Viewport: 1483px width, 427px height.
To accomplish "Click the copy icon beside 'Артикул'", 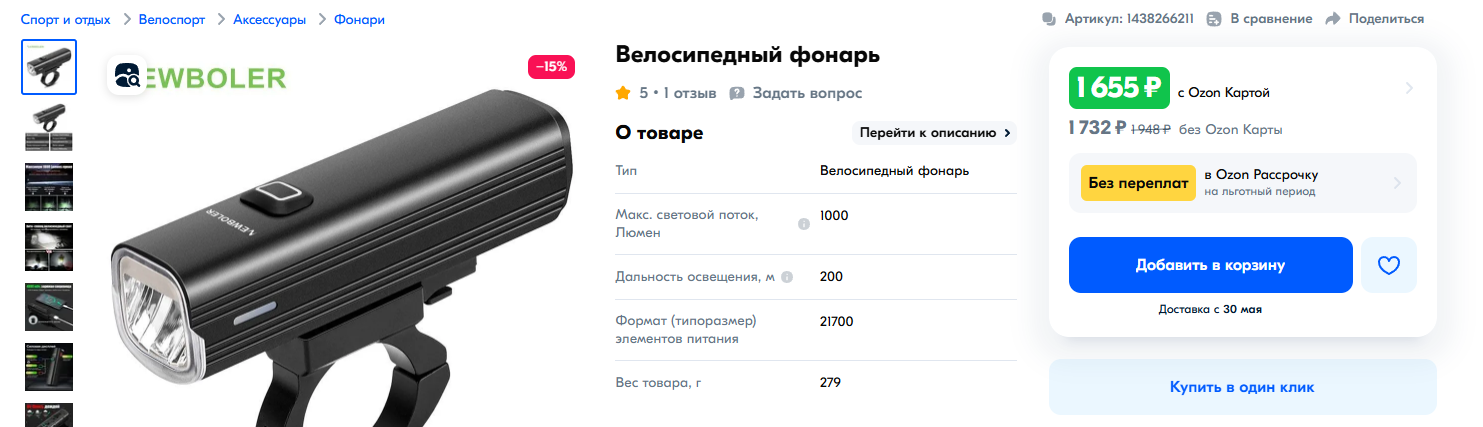I will (x=1049, y=19).
